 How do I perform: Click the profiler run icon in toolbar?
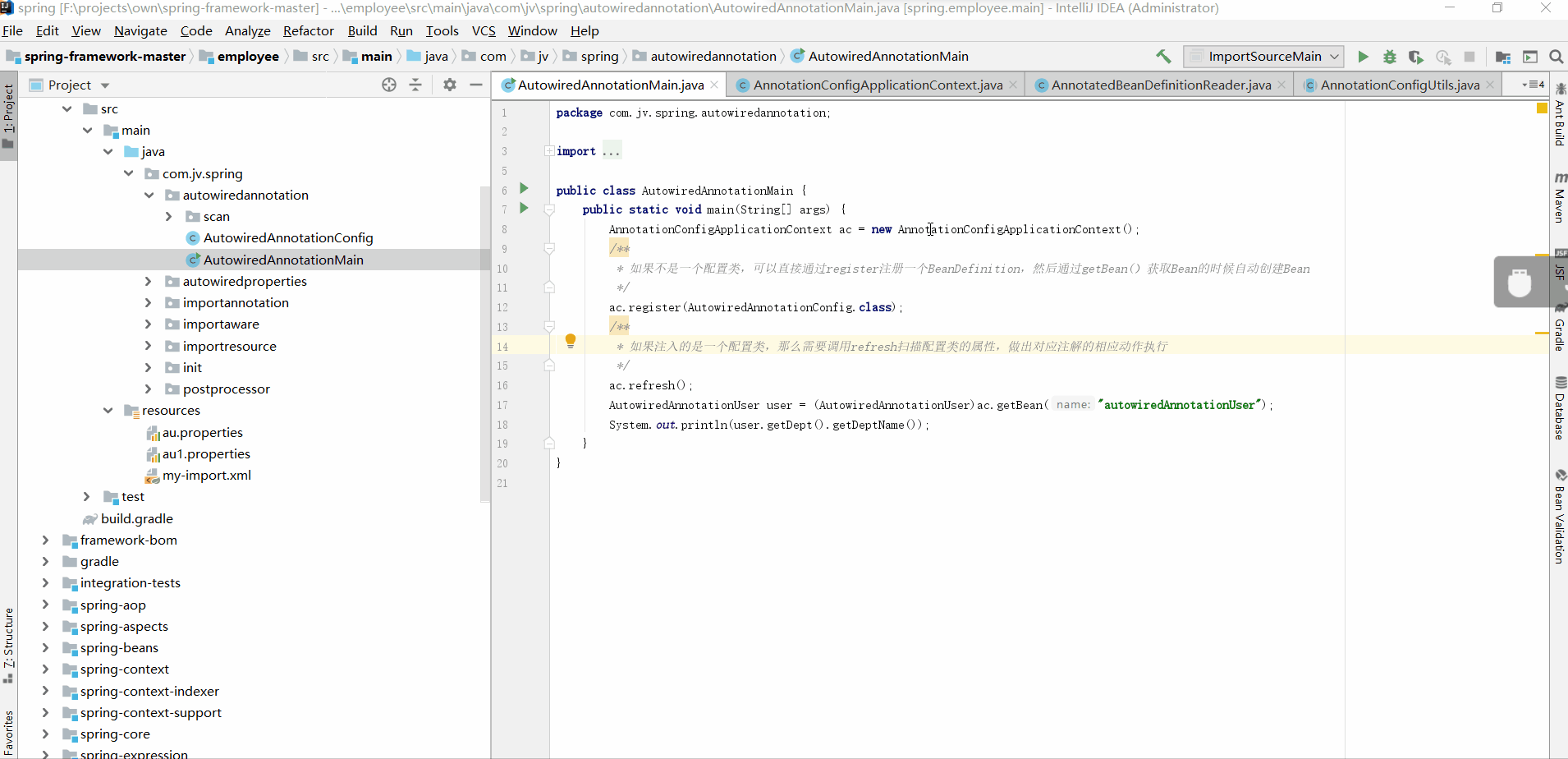tap(1443, 57)
